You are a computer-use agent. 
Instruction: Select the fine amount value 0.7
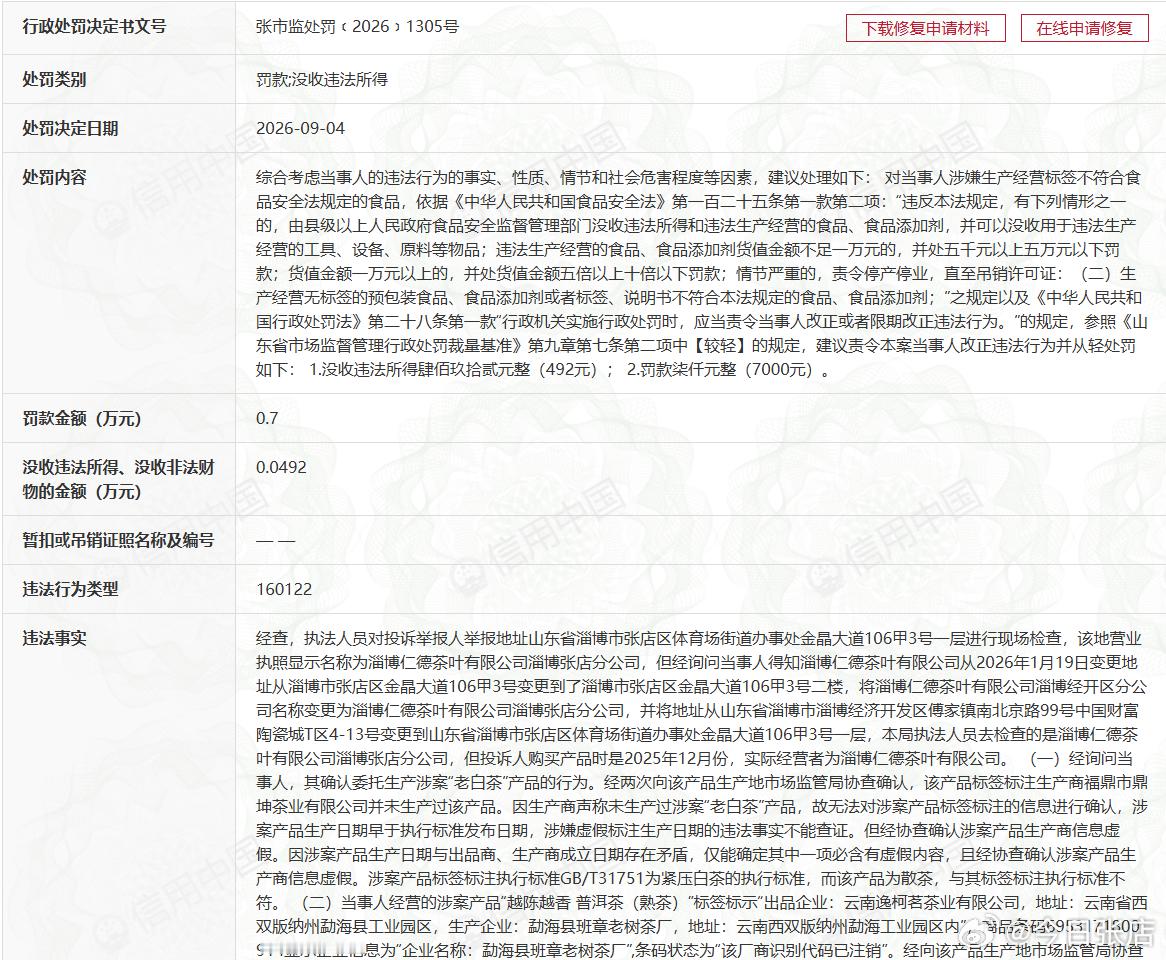tap(267, 418)
